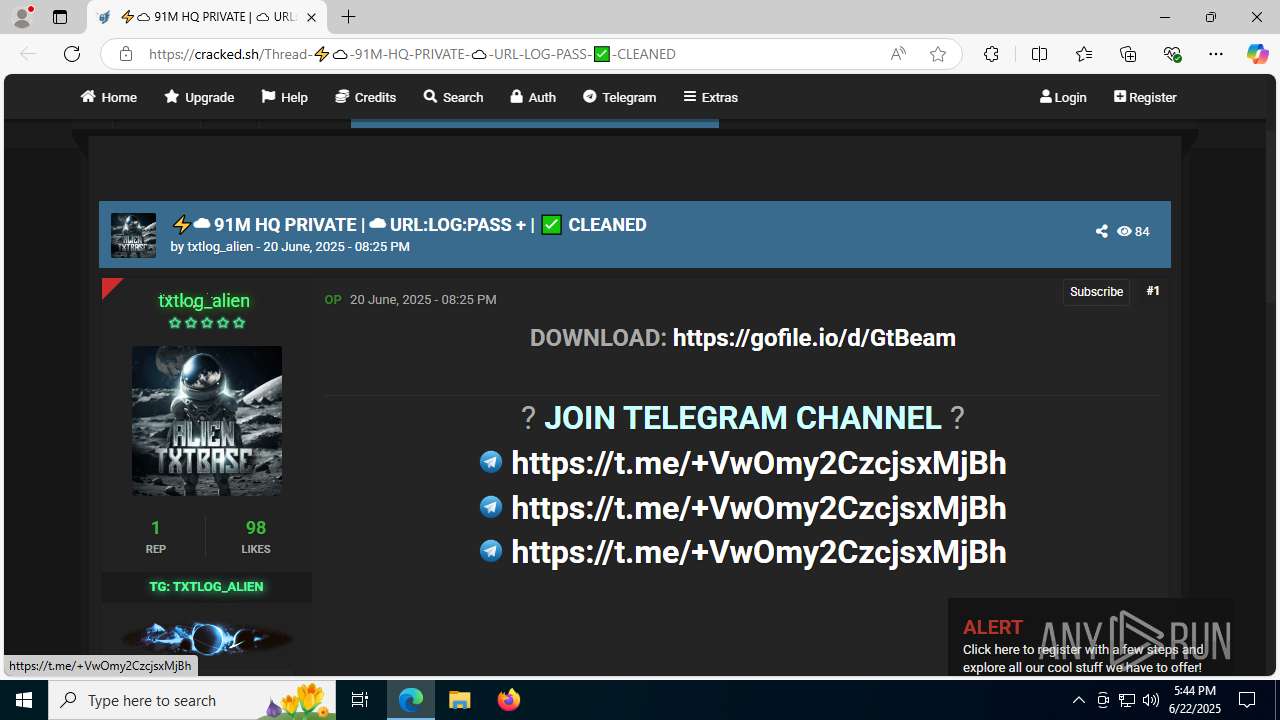Screen dimensions: 1280x720
Task: Launch Firefox from the taskbar
Action: (x=508, y=700)
